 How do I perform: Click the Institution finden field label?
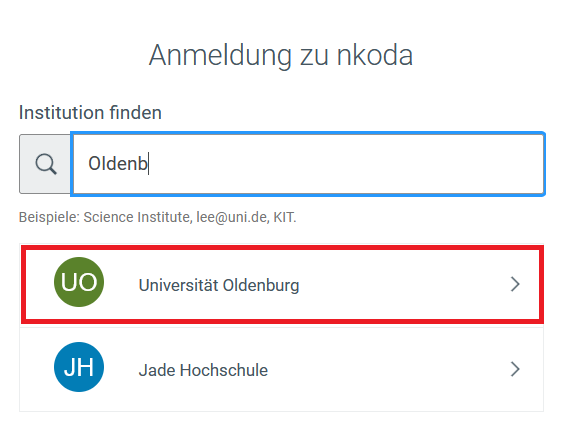point(90,112)
